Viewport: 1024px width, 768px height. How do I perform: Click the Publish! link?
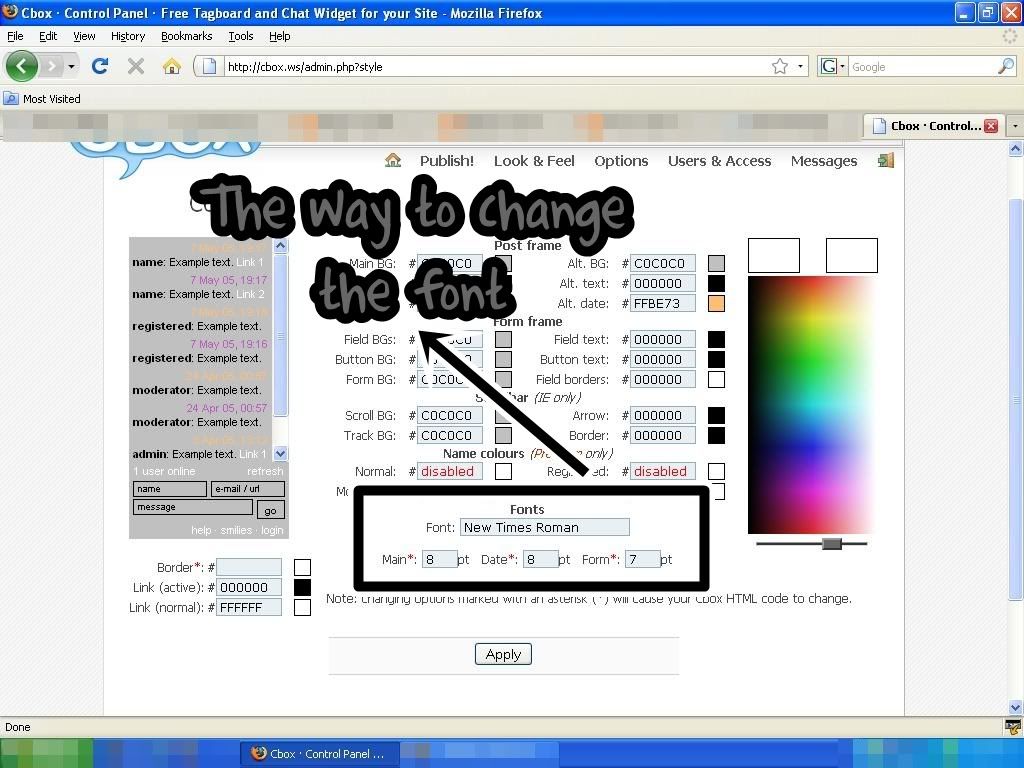(446, 160)
